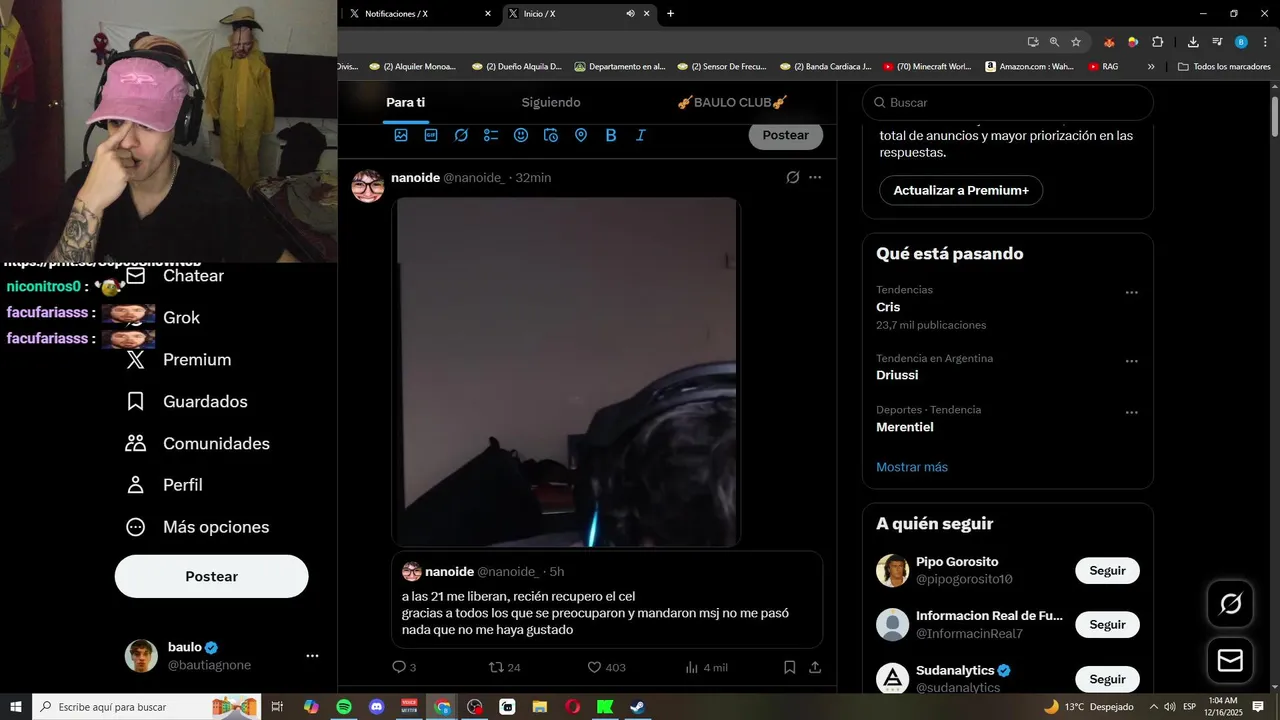The width and height of the screenshot is (1280, 720).
Task: Mute the Inicio / X tab audio
Action: (x=631, y=13)
